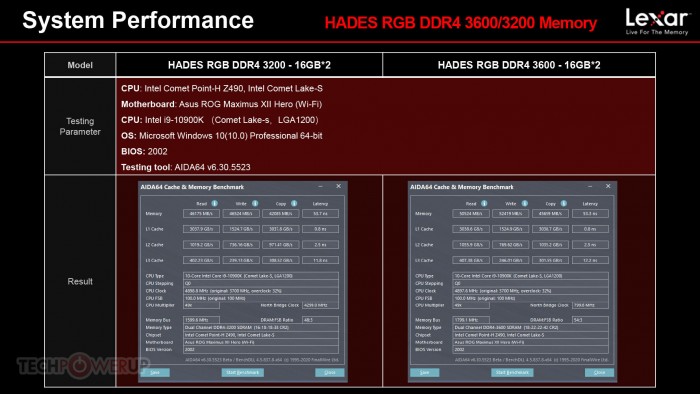Minimize the DDR4 3600 AIDA64 window
Viewport: 700px width, 394px height.
point(590,186)
